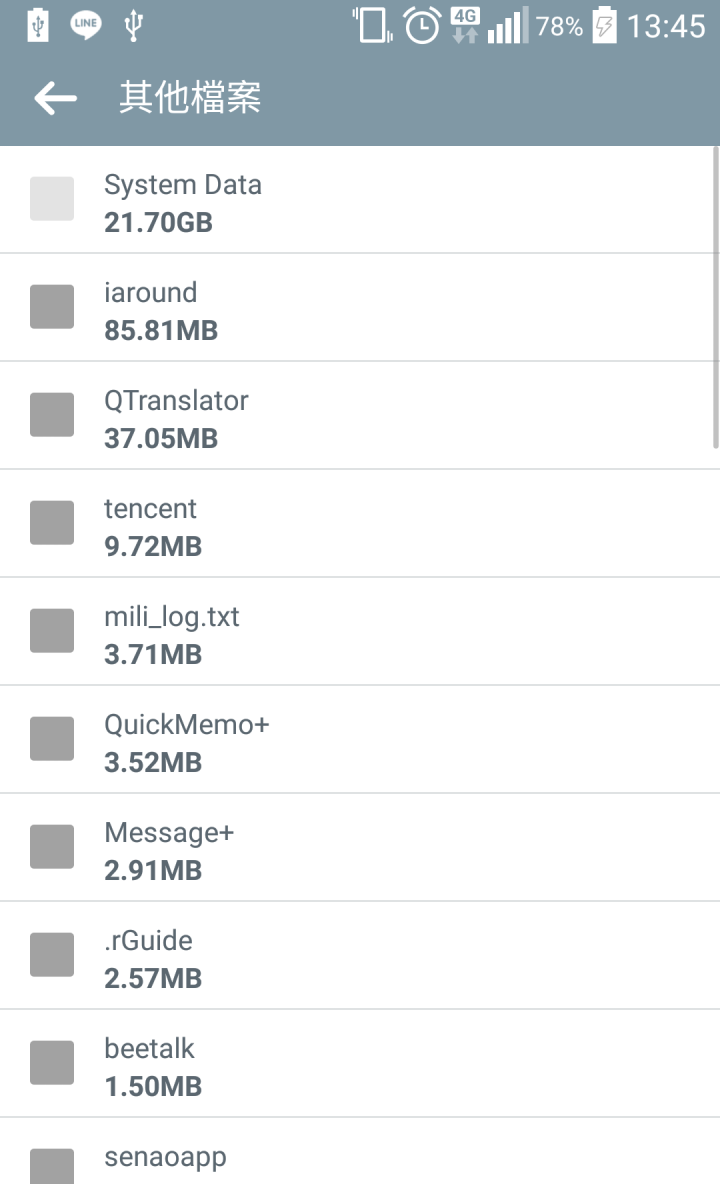
Task: Tap the 其他檔案 page title
Action: pyautogui.click(x=190, y=97)
